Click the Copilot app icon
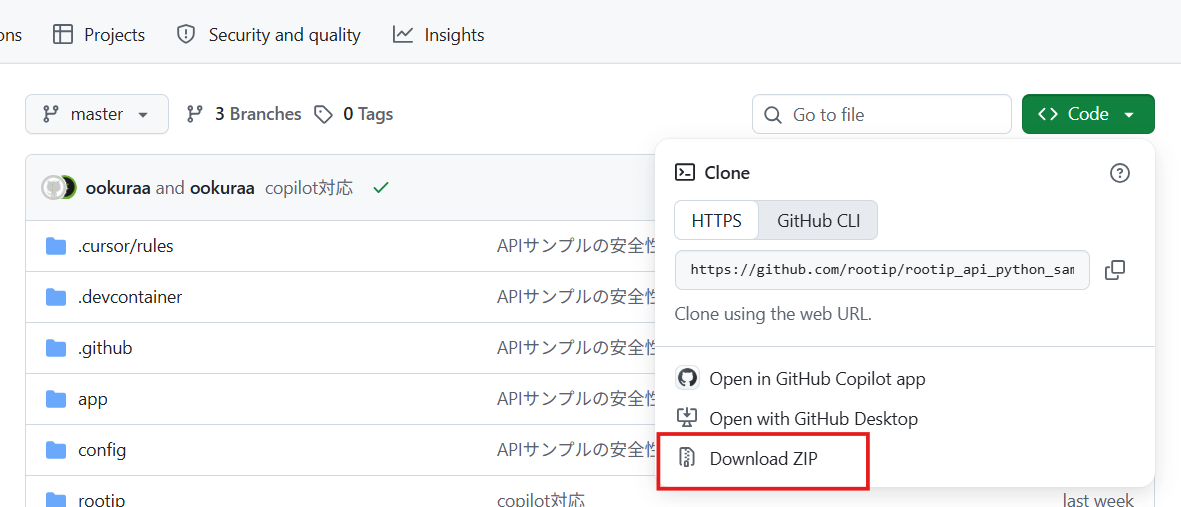This screenshot has height=507, width=1181. (687, 378)
